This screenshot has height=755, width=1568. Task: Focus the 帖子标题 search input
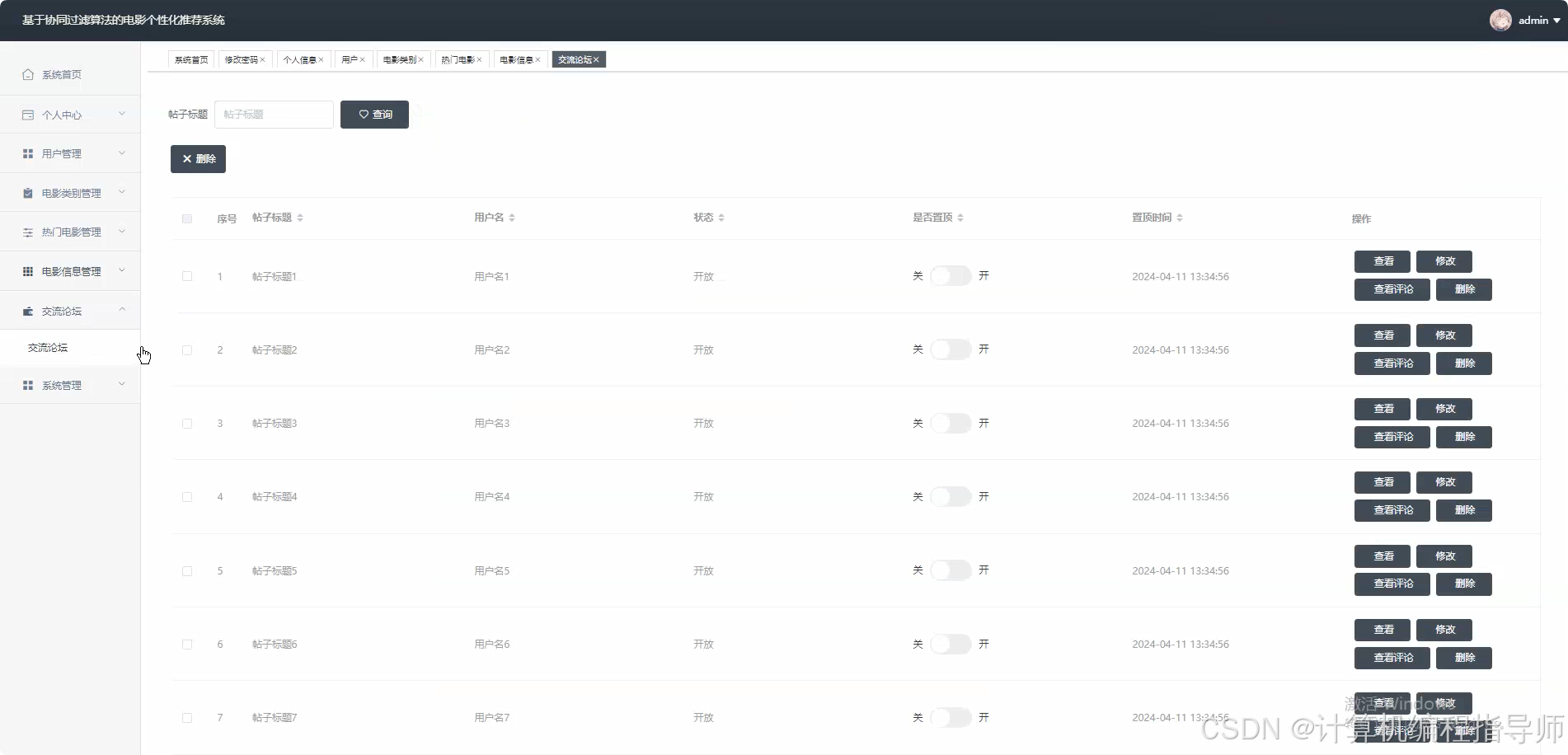(x=274, y=115)
